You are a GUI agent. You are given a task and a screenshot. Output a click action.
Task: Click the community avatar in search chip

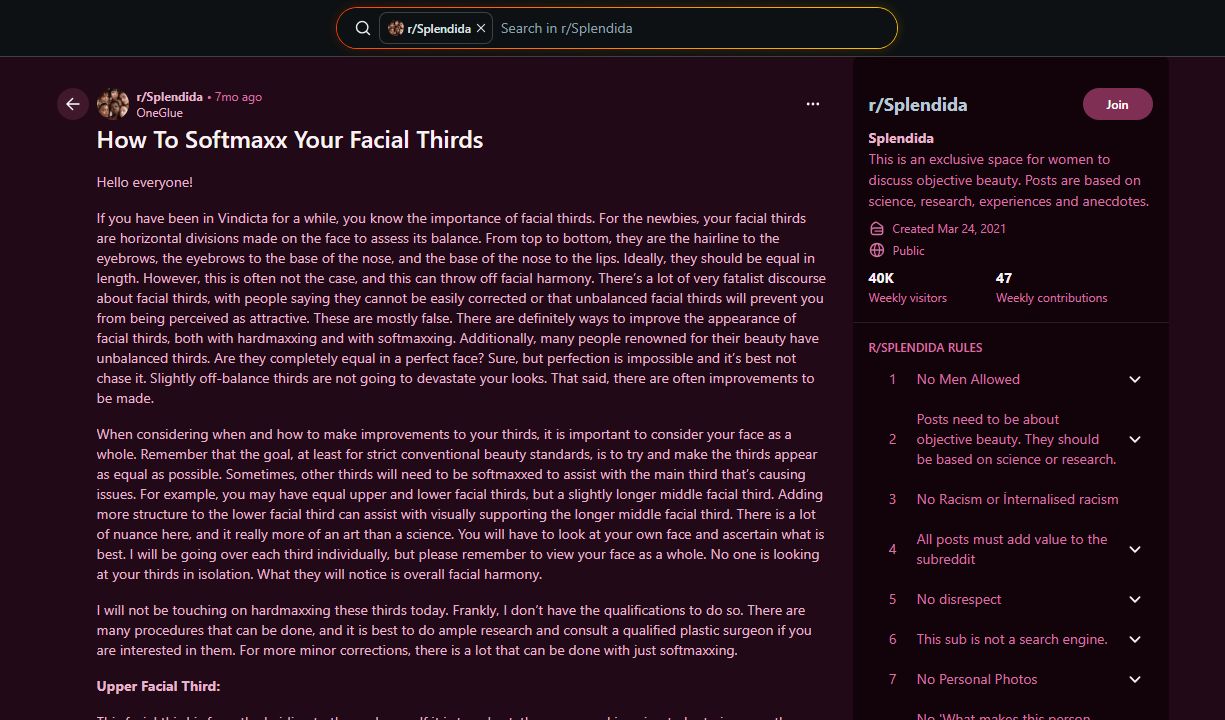[395, 28]
